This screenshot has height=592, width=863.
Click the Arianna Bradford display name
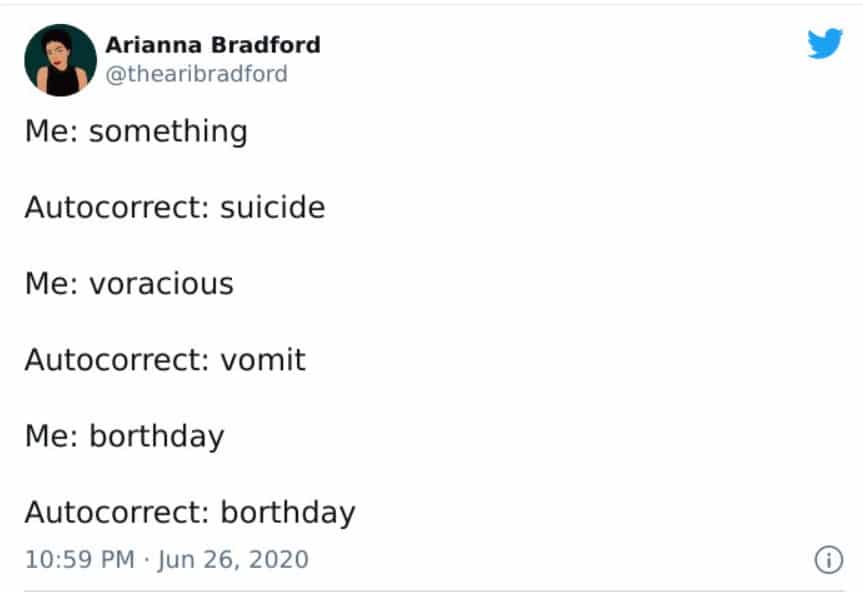tap(213, 45)
